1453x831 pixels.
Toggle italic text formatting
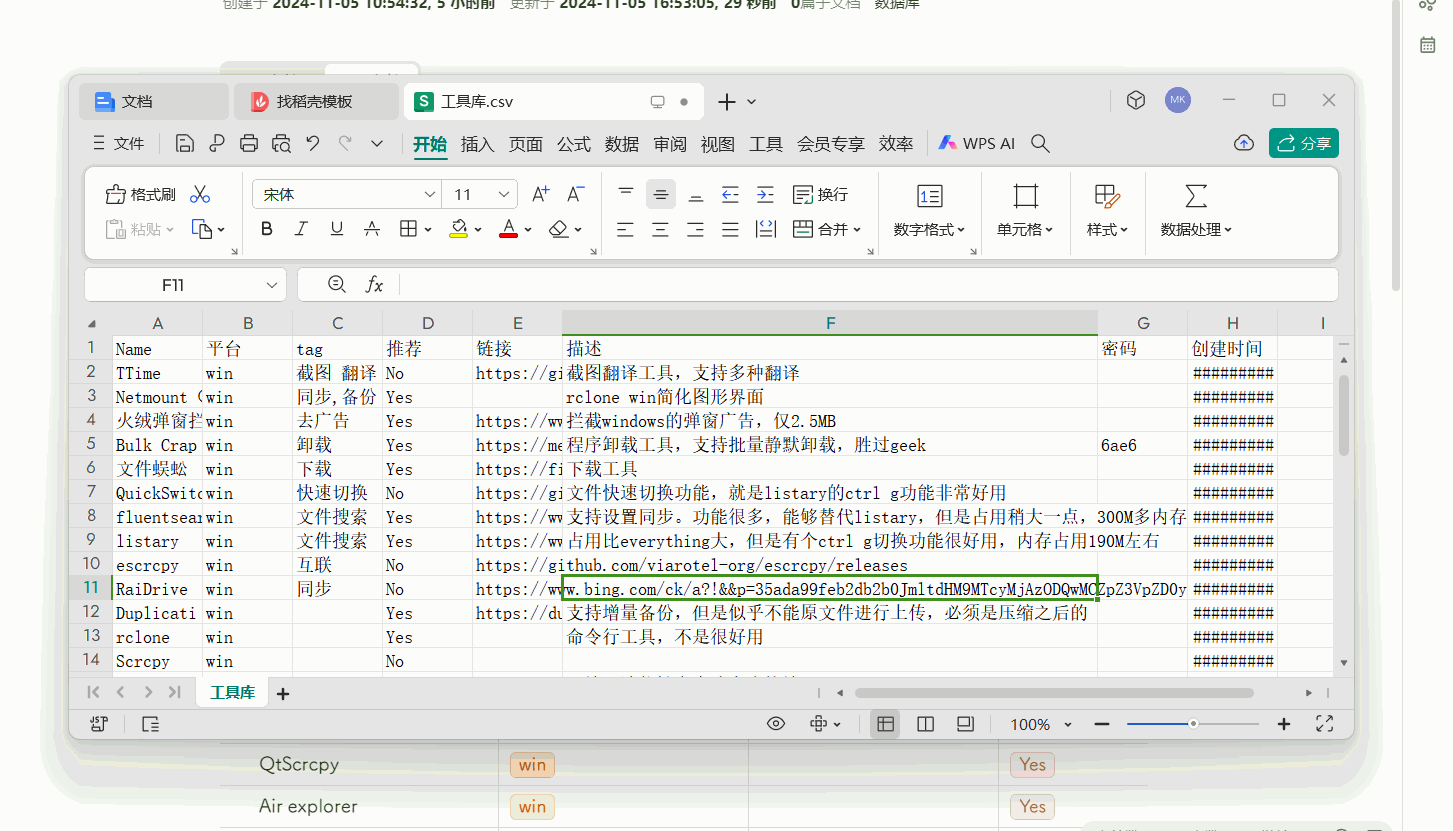point(301,230)
